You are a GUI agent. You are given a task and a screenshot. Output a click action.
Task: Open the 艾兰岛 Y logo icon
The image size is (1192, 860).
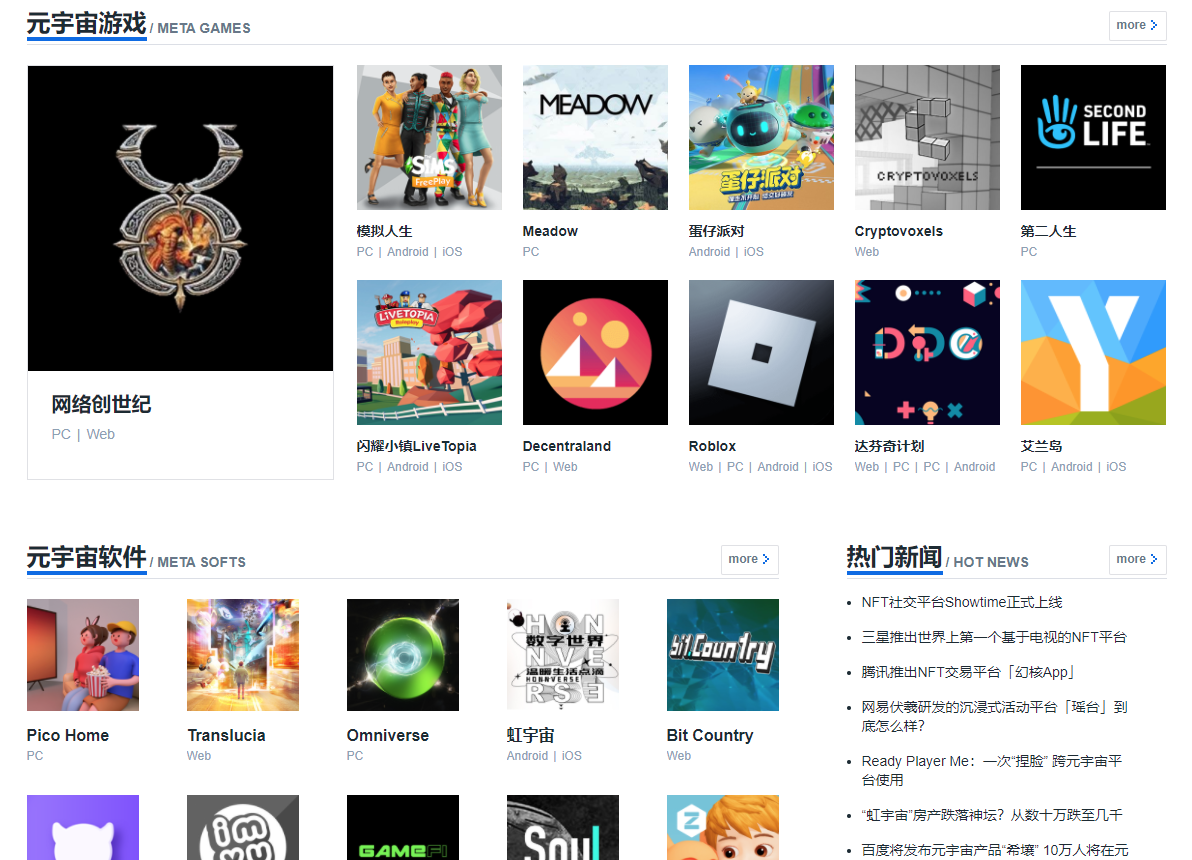click(1093, 353)
